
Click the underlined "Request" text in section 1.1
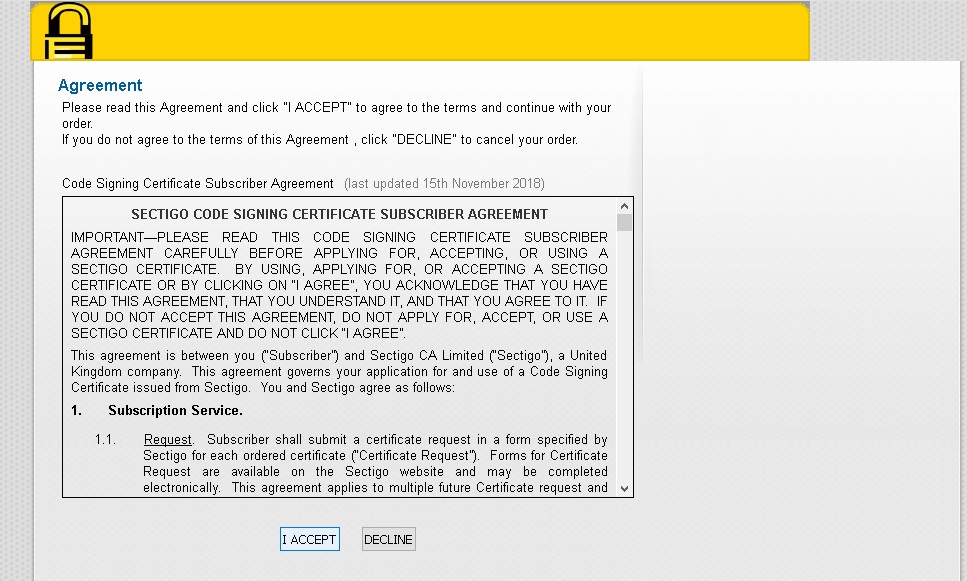(167, 440)
